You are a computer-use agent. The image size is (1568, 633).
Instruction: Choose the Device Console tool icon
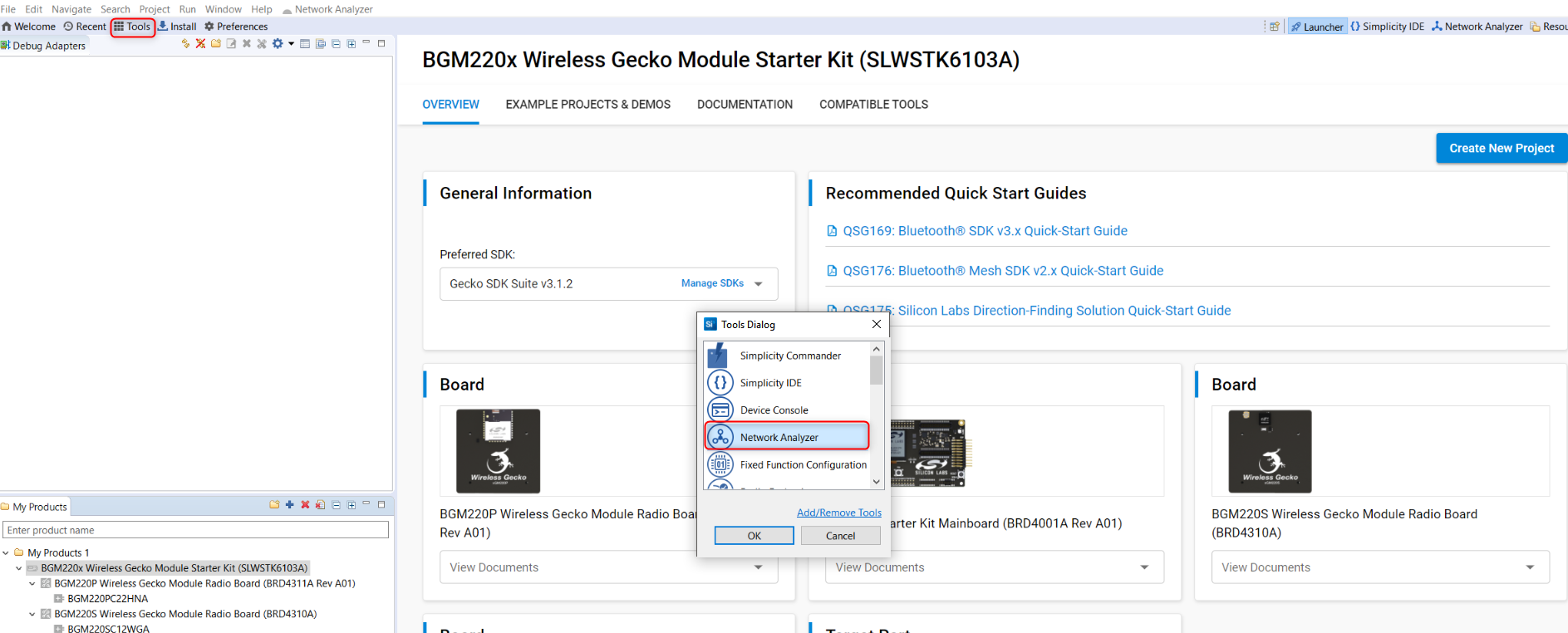pos(720,410)
